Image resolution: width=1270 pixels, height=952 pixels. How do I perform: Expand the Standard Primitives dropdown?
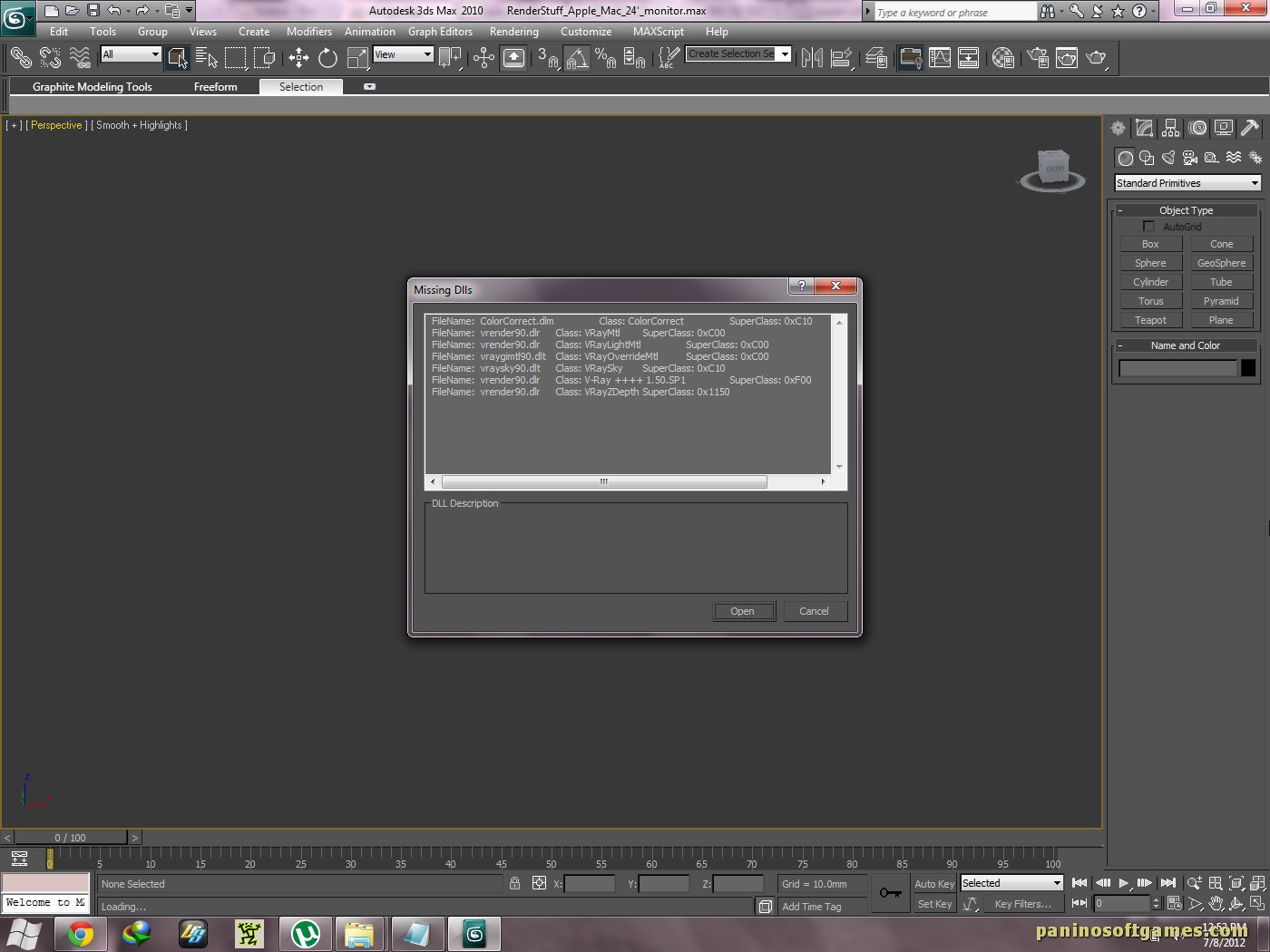(x=1187, y=183)
